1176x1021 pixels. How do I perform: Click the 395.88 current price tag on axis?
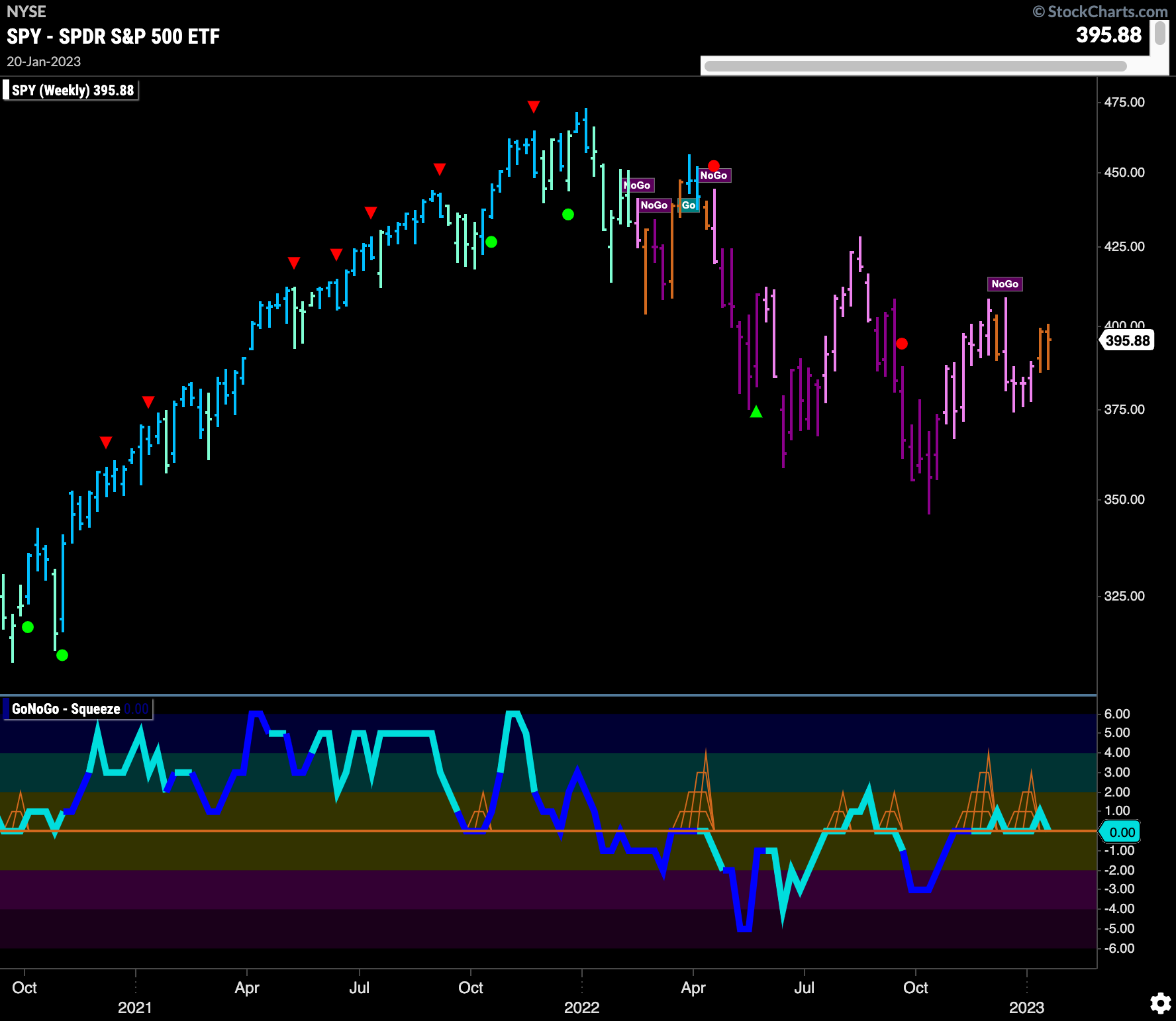tap(1127, 341)
